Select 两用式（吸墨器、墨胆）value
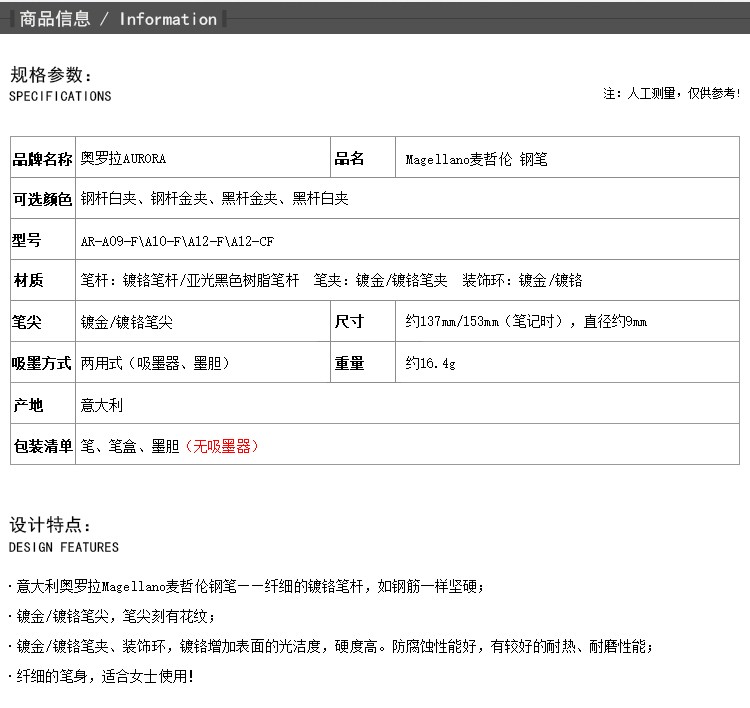This screenshot has width=750, height=708. pyautogui.click(x=155, y=363)
